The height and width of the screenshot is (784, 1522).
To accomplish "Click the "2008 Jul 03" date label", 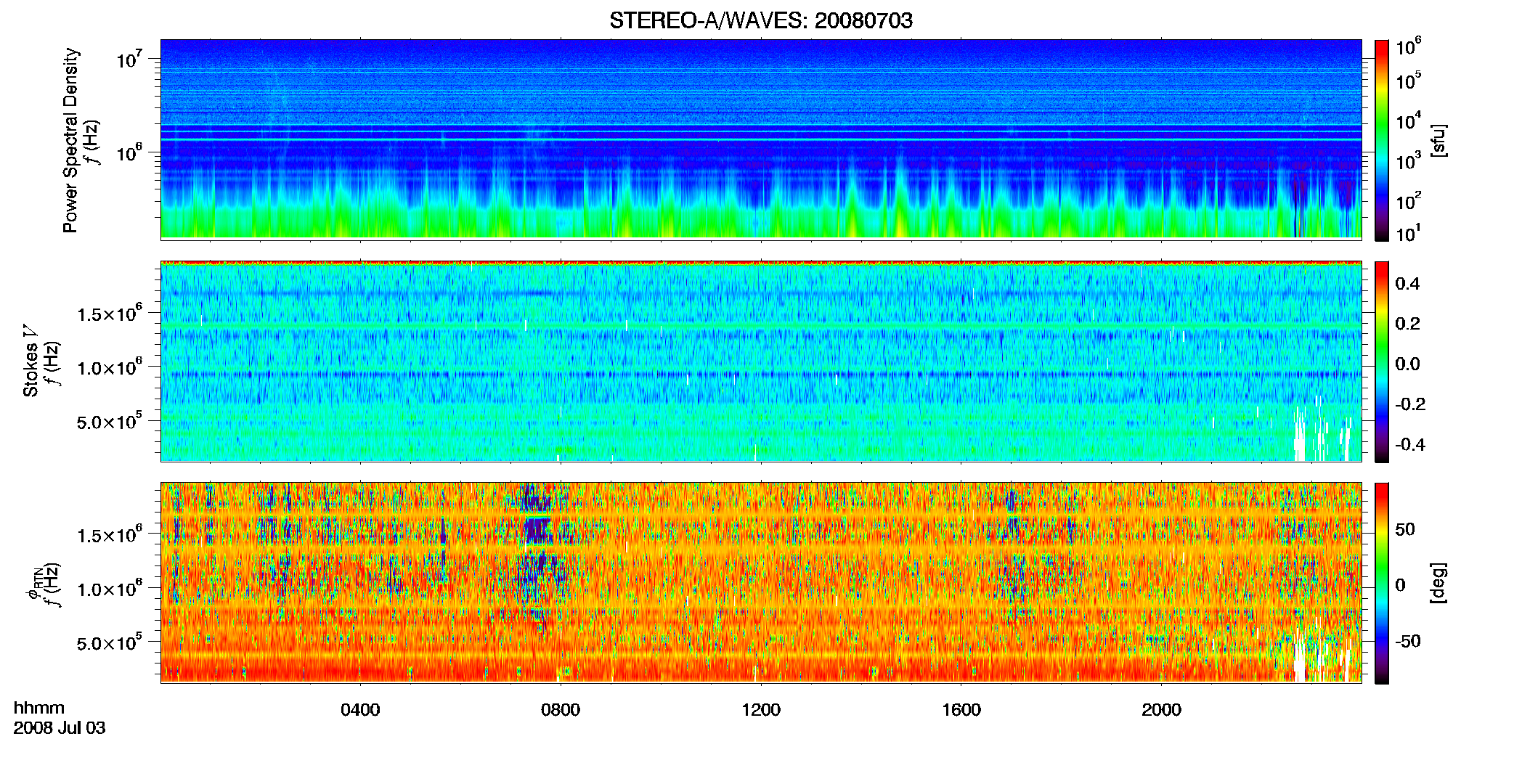I will click(x=60, y=727).
